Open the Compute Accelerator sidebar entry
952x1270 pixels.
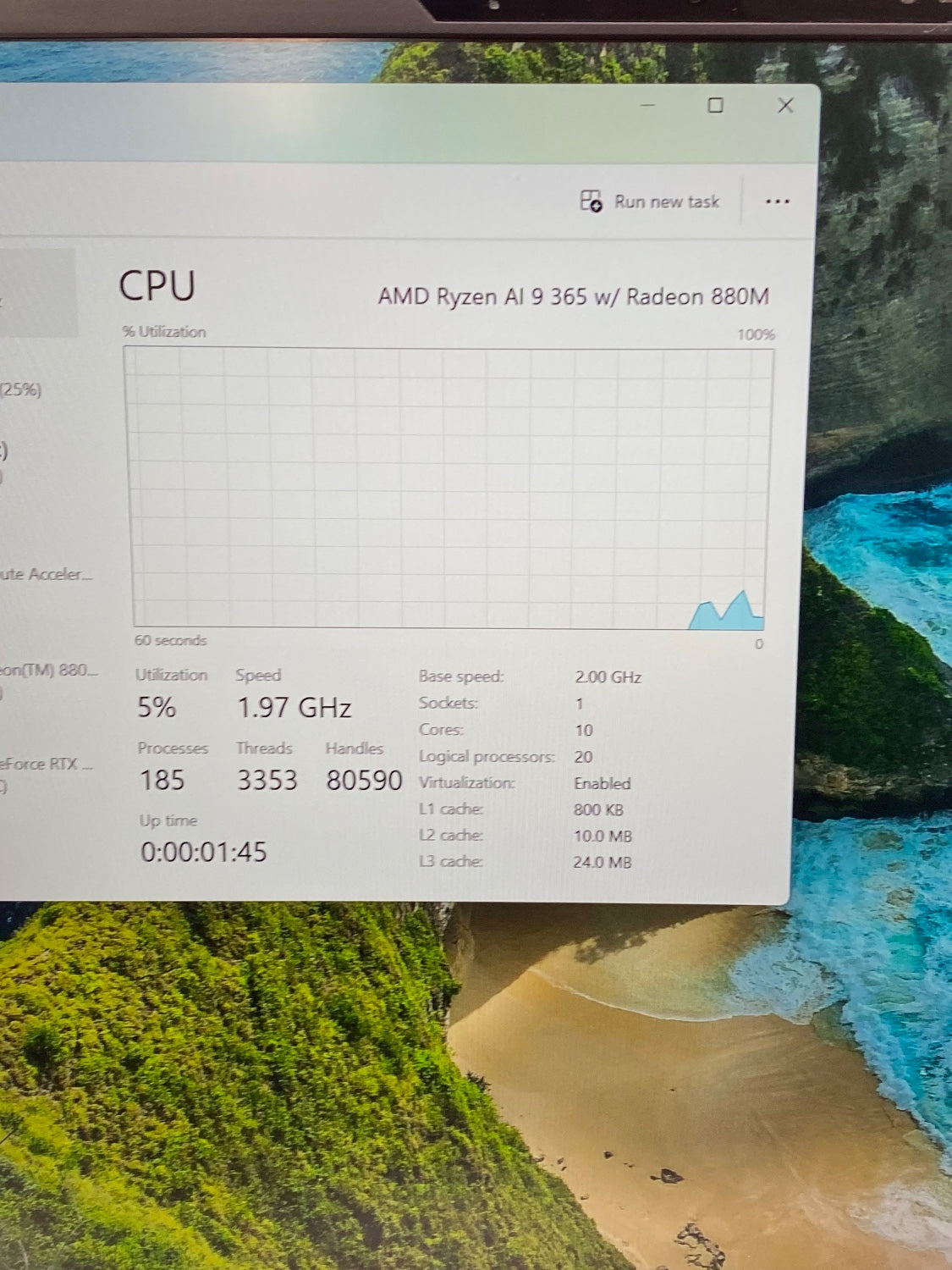45,575
